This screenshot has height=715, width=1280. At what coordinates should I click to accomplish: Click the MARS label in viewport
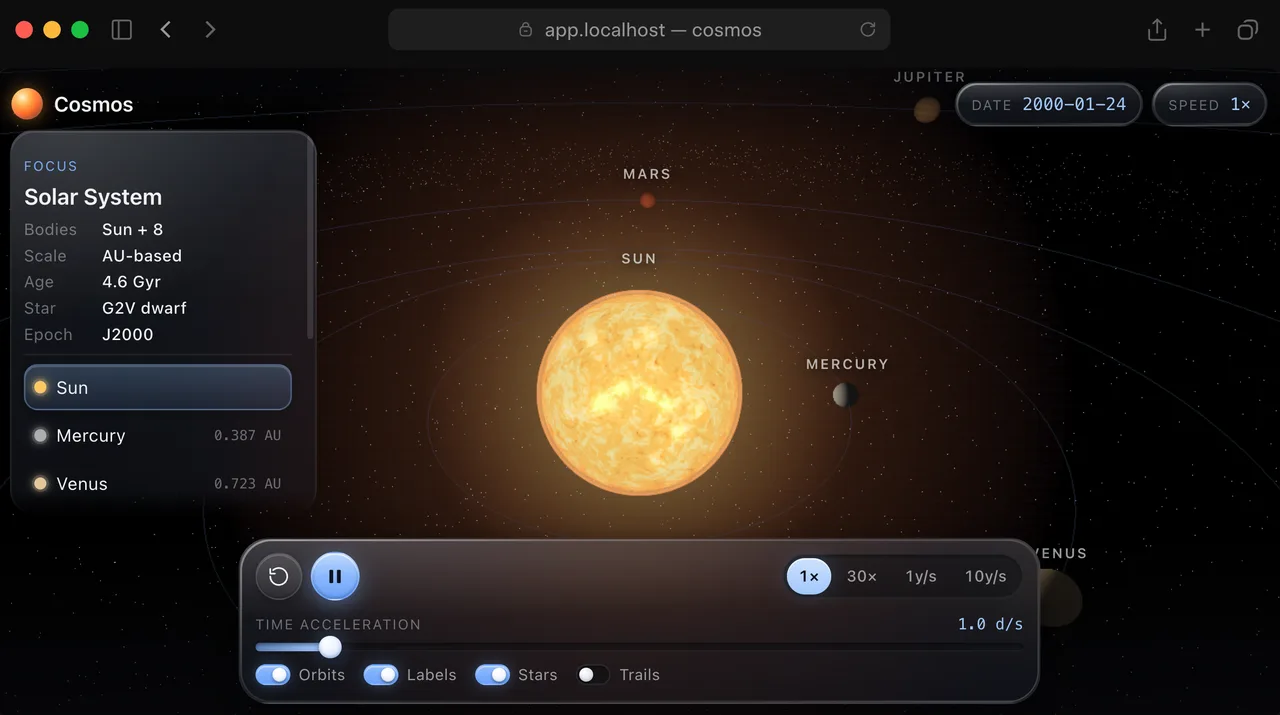click(x=647, y=174)
